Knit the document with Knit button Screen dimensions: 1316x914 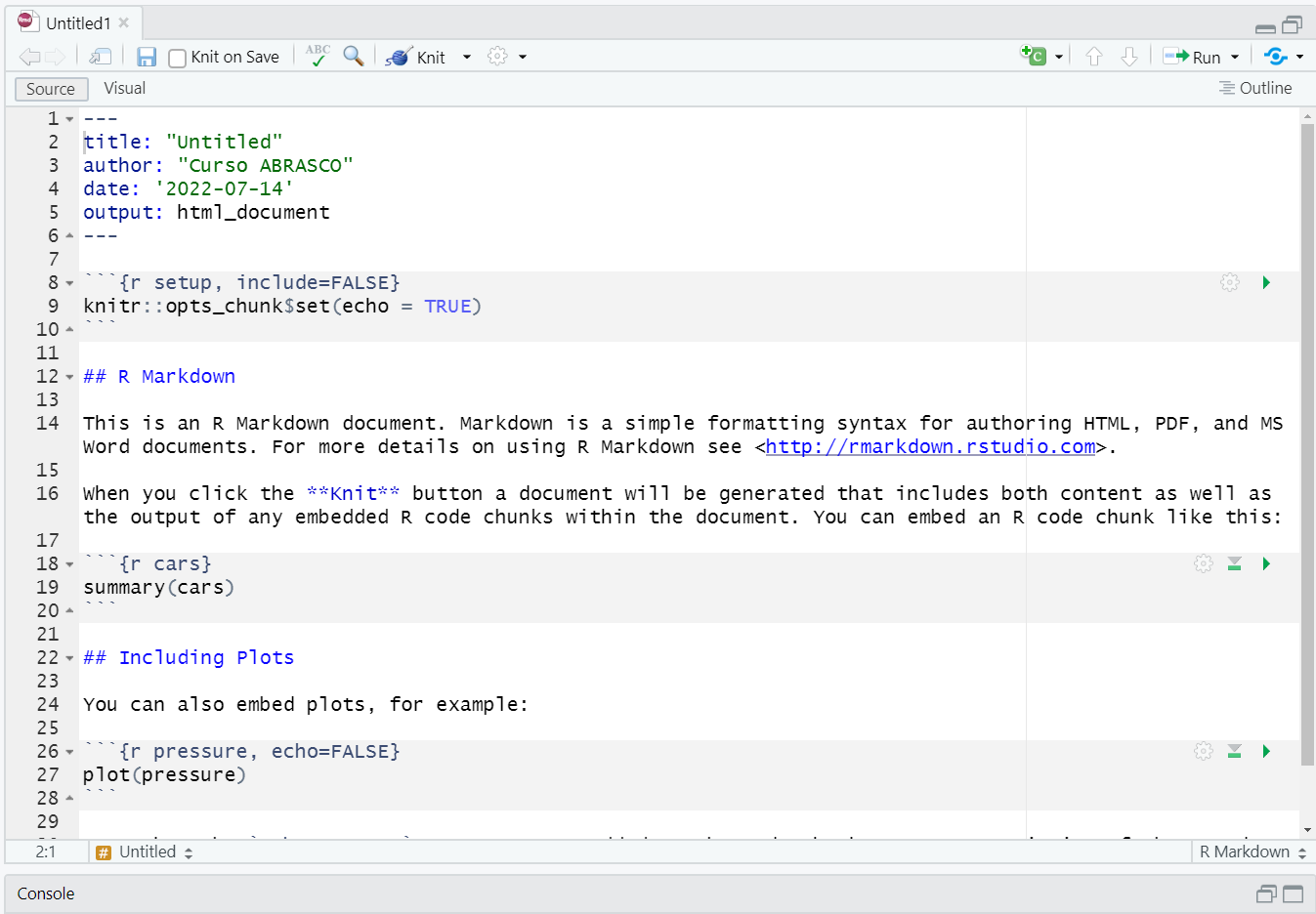[x=417, y=57]
